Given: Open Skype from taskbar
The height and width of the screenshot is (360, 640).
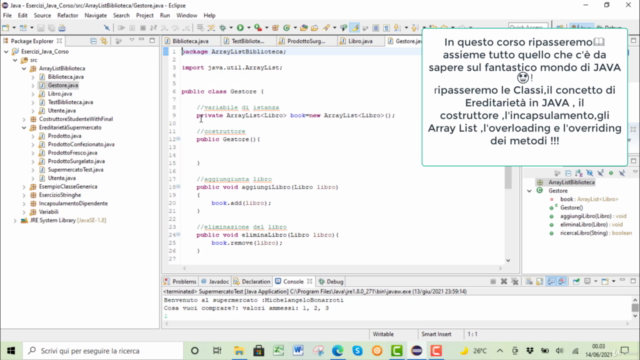Looking at the screenshot, I should point(358,351).
